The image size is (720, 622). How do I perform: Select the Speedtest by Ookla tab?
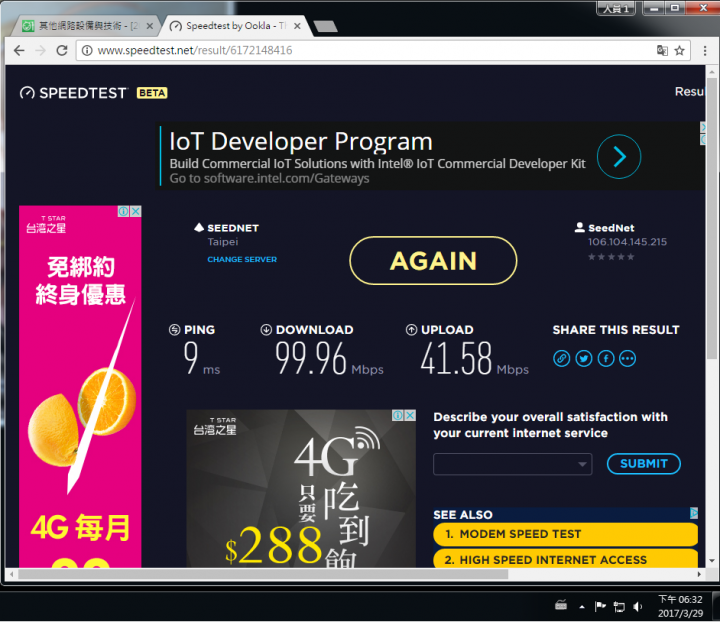pyautogui.click(x=234, y=26)
